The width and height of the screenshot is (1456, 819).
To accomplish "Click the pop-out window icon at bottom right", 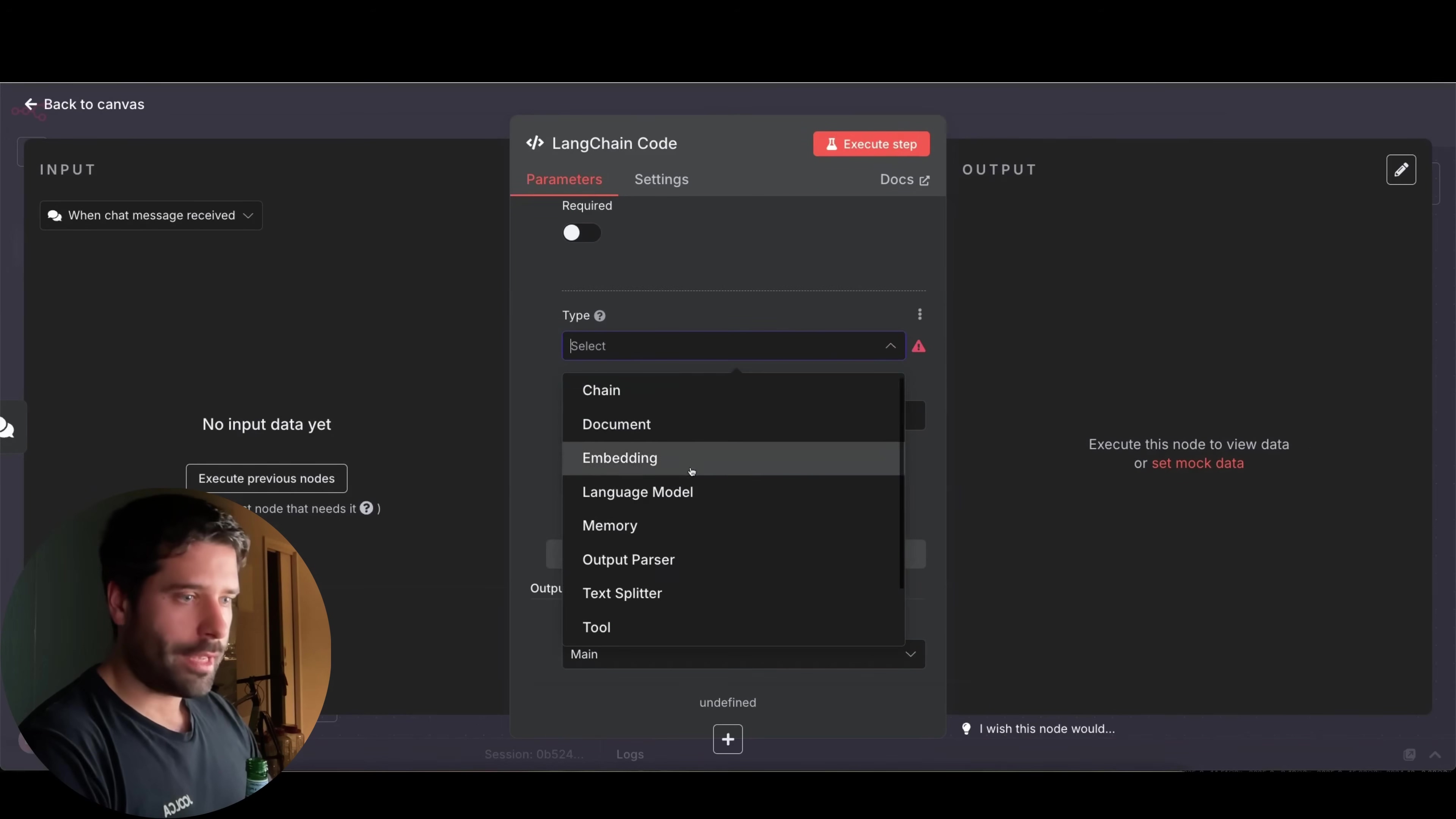I will tap(1409, 755).
